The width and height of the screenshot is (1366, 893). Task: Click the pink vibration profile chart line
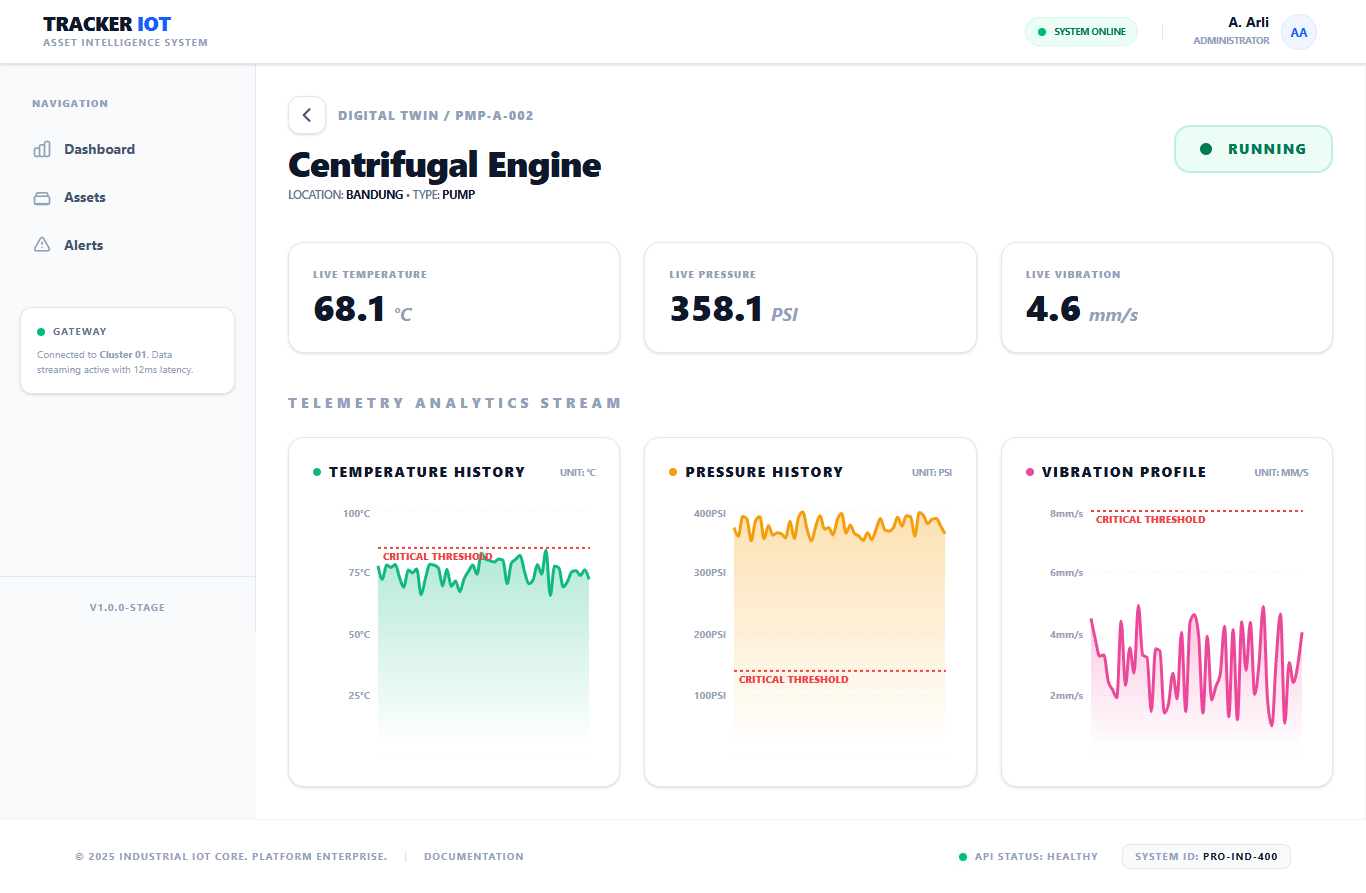click(x=1196, y=665)
